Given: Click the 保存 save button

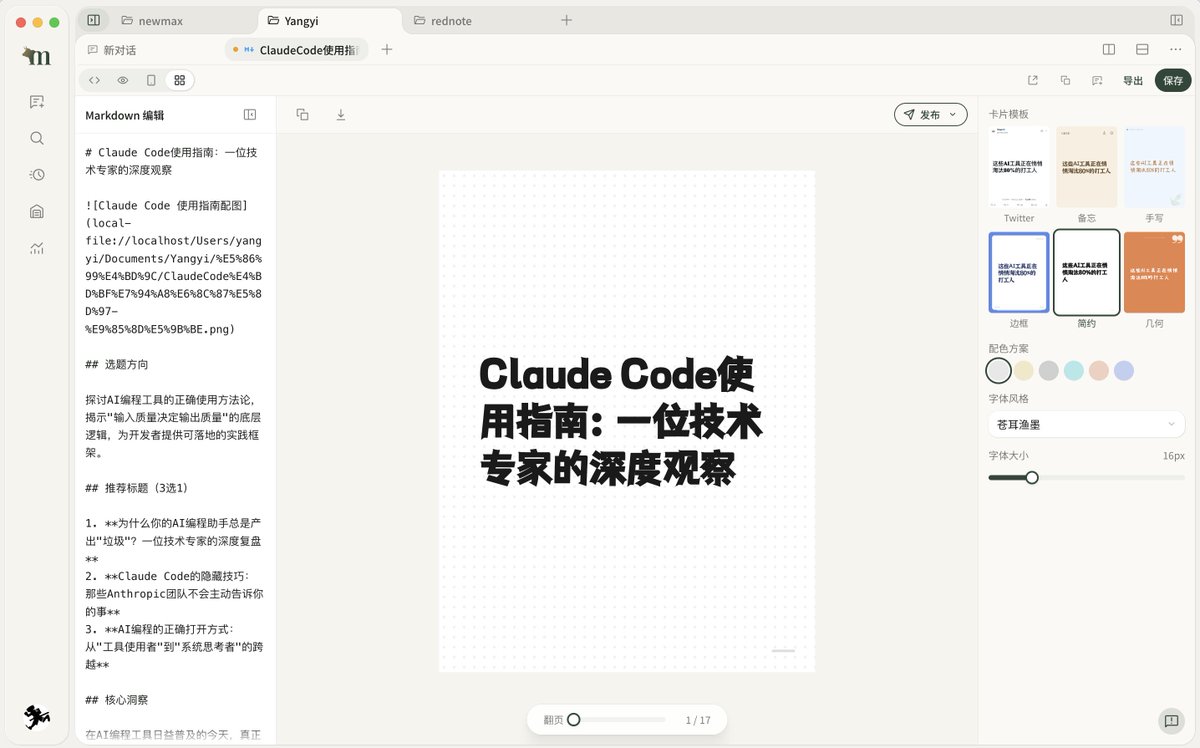Looking at the screenshot, I should coord(1173,81).
